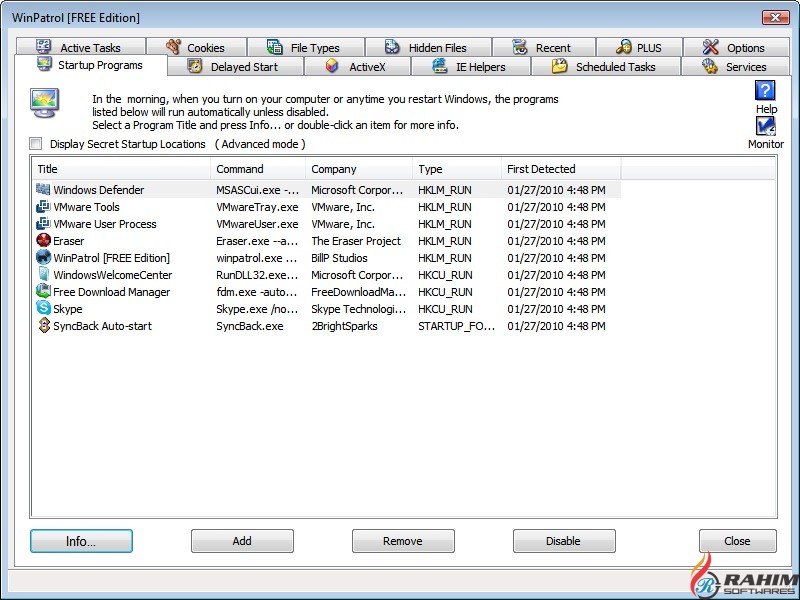Select the VMware User Process title
Image resolution: width=800 pixels, height=600 pixels.
click(105, 223)
